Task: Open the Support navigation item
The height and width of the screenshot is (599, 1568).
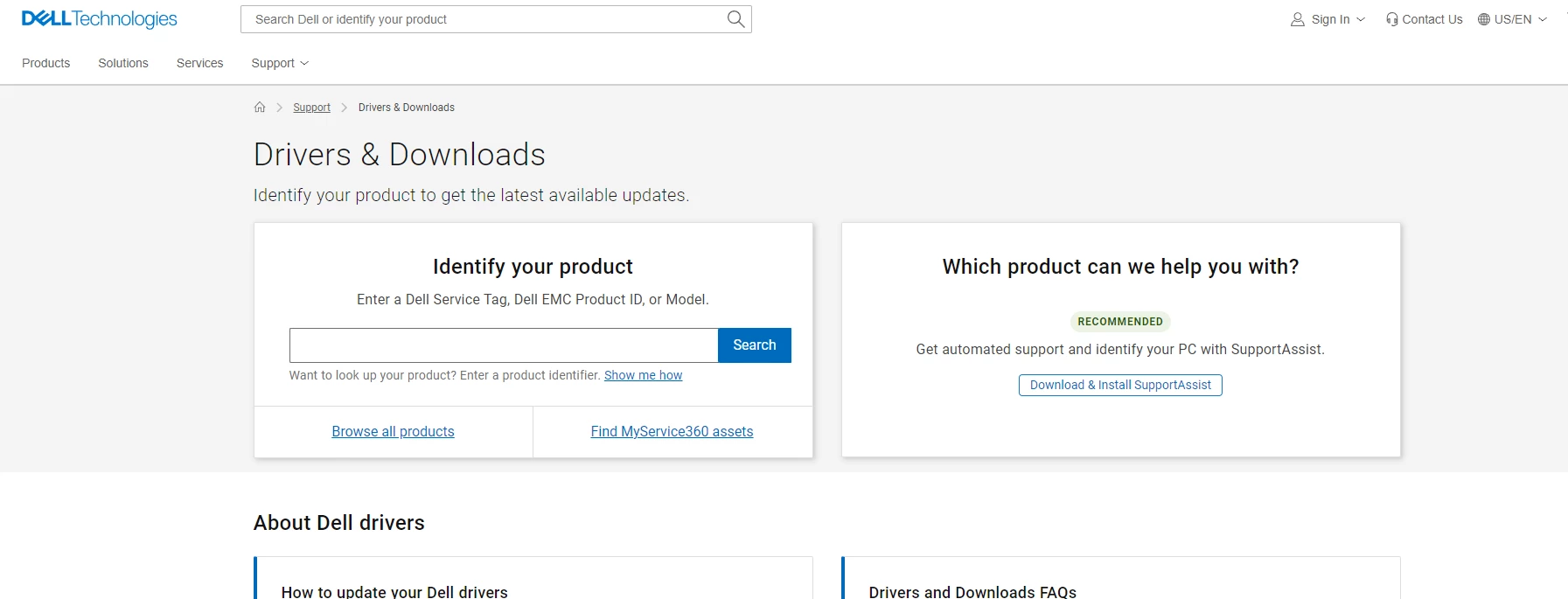Action: point(273,63)
